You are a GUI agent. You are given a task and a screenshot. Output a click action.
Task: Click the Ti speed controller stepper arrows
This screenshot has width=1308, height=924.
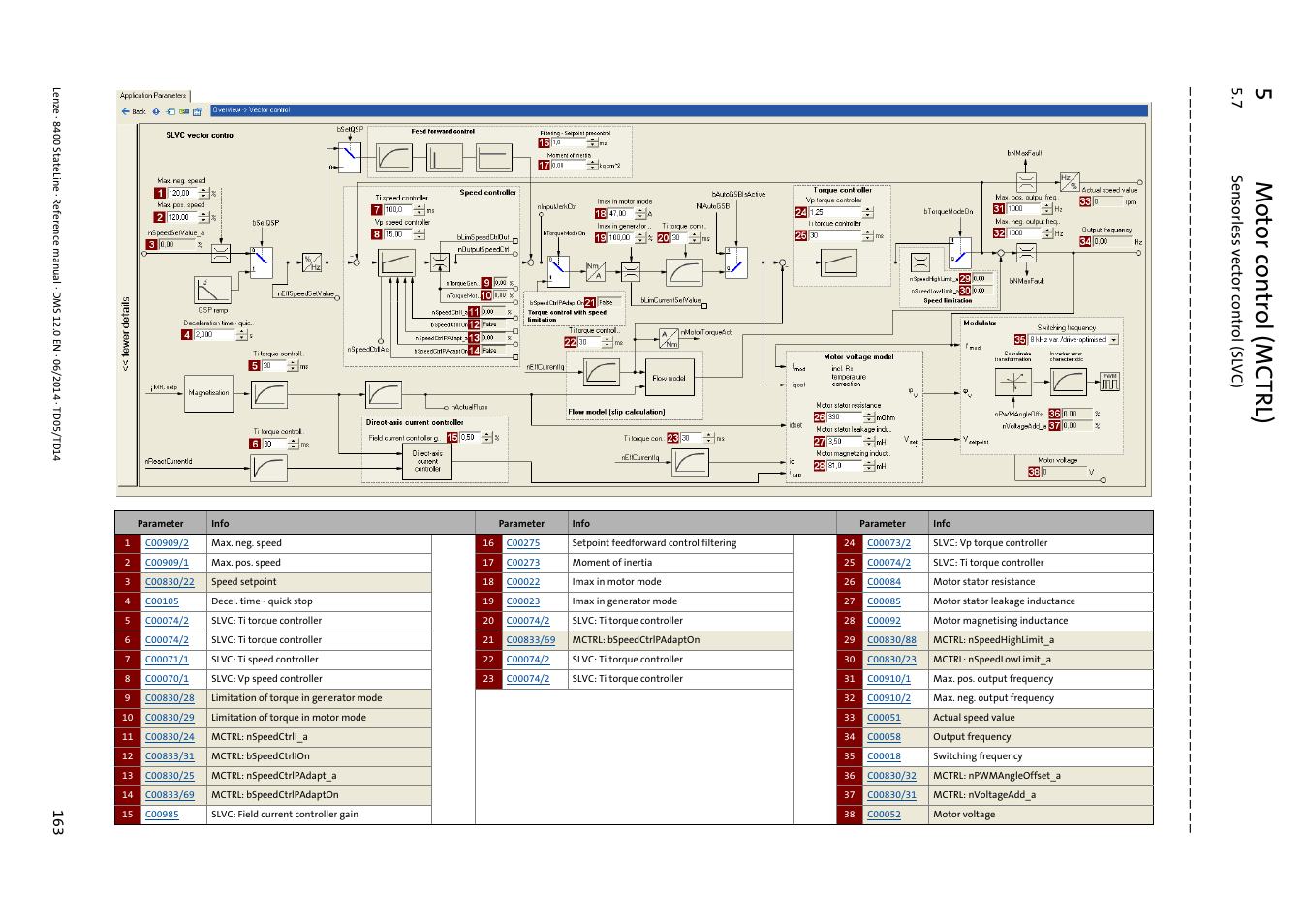pos(420,210)
